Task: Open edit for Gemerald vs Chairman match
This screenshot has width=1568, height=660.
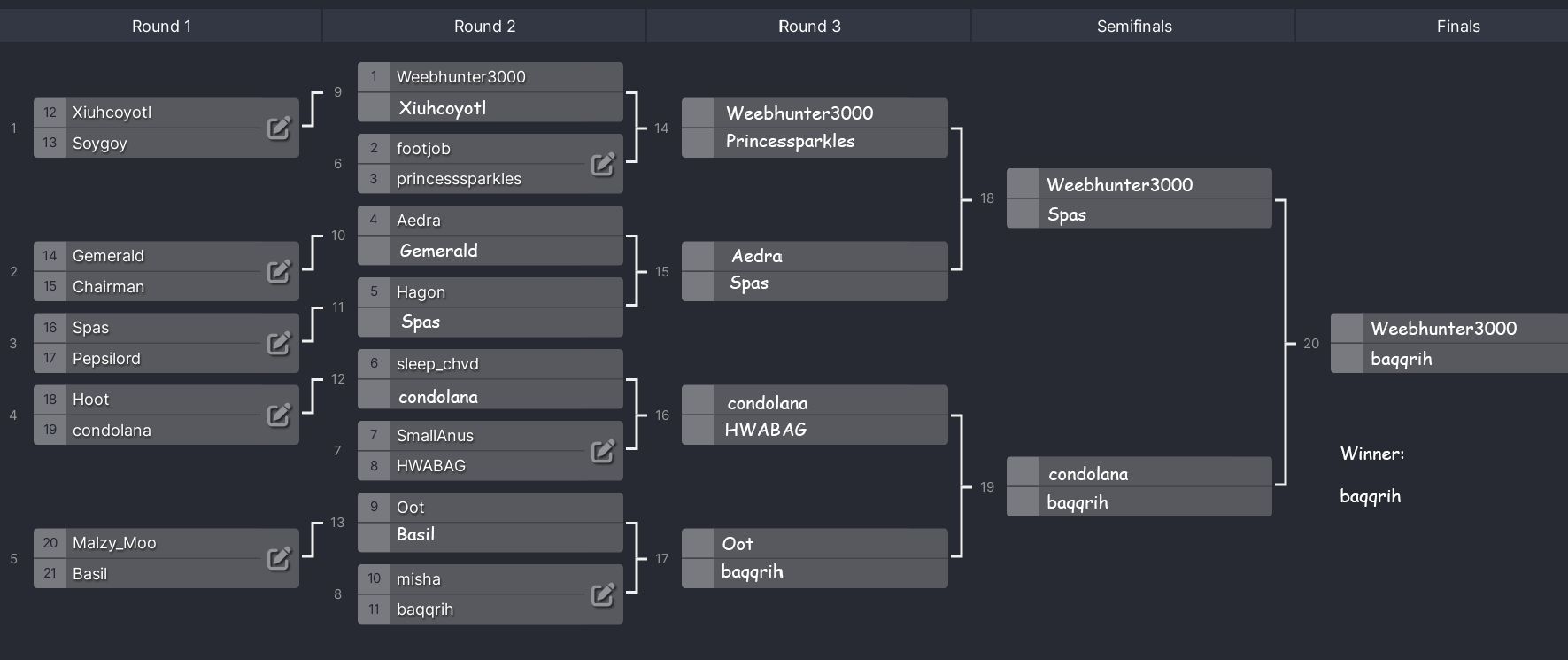Action: (279, 272)
